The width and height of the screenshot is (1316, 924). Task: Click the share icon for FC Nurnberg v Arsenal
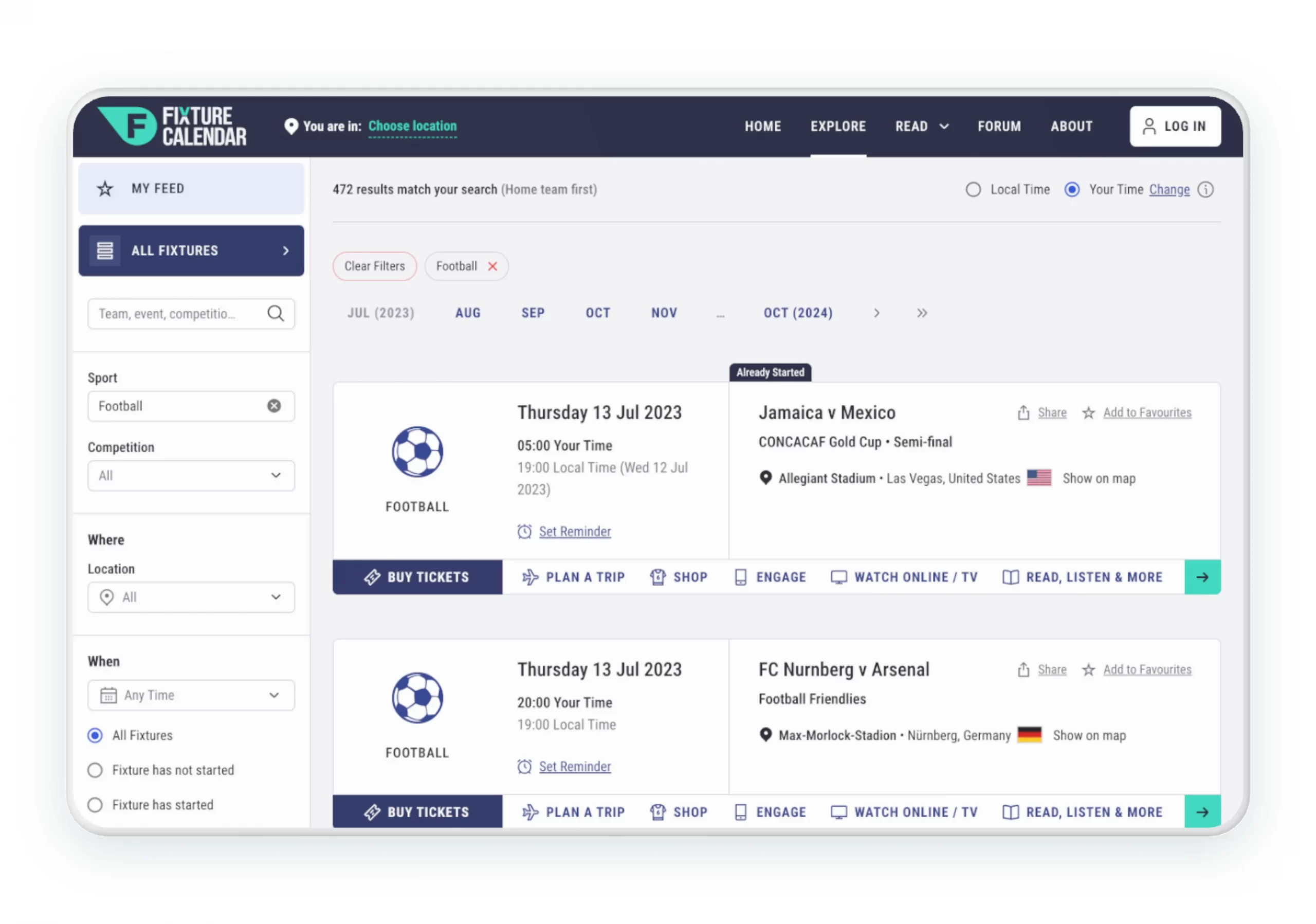1023,669
